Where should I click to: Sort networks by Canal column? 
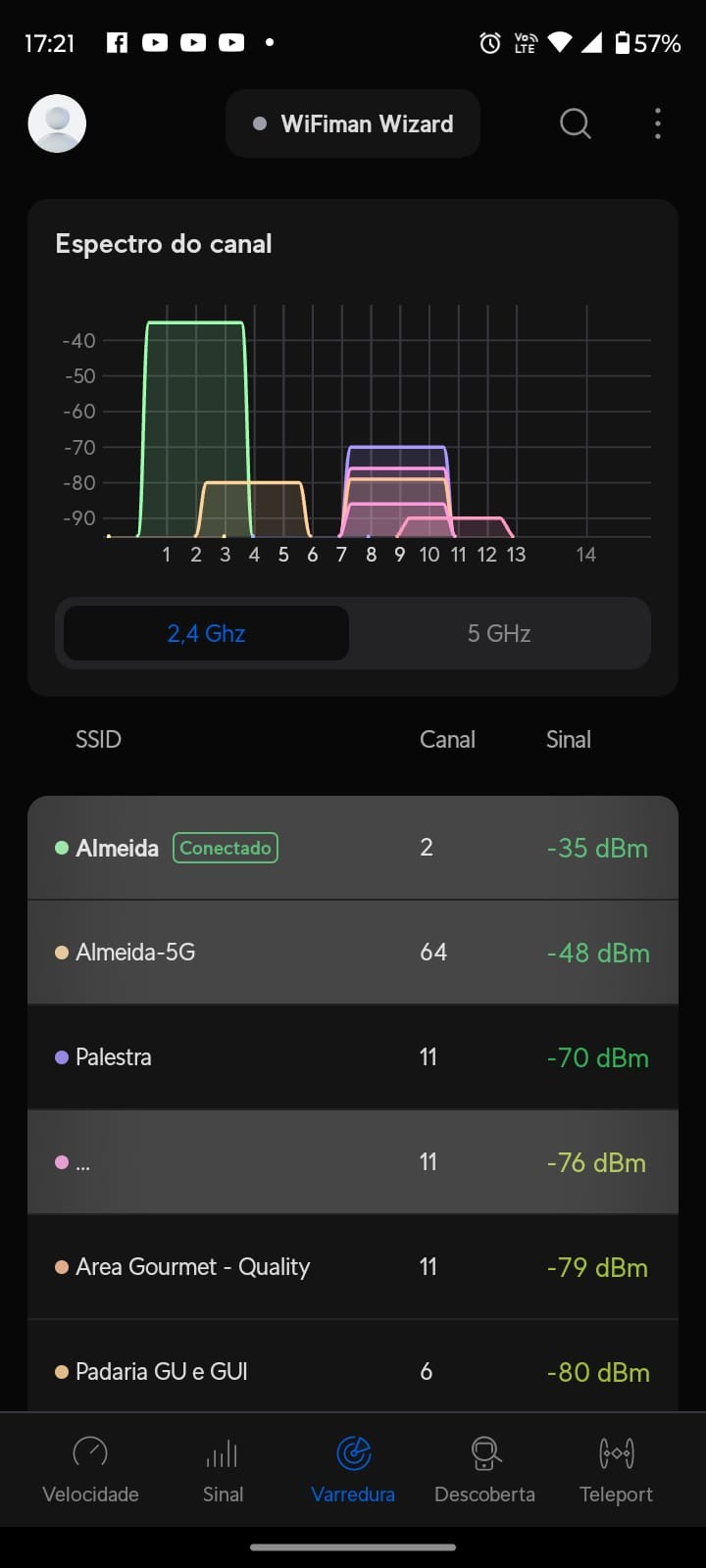click(447, 740)
